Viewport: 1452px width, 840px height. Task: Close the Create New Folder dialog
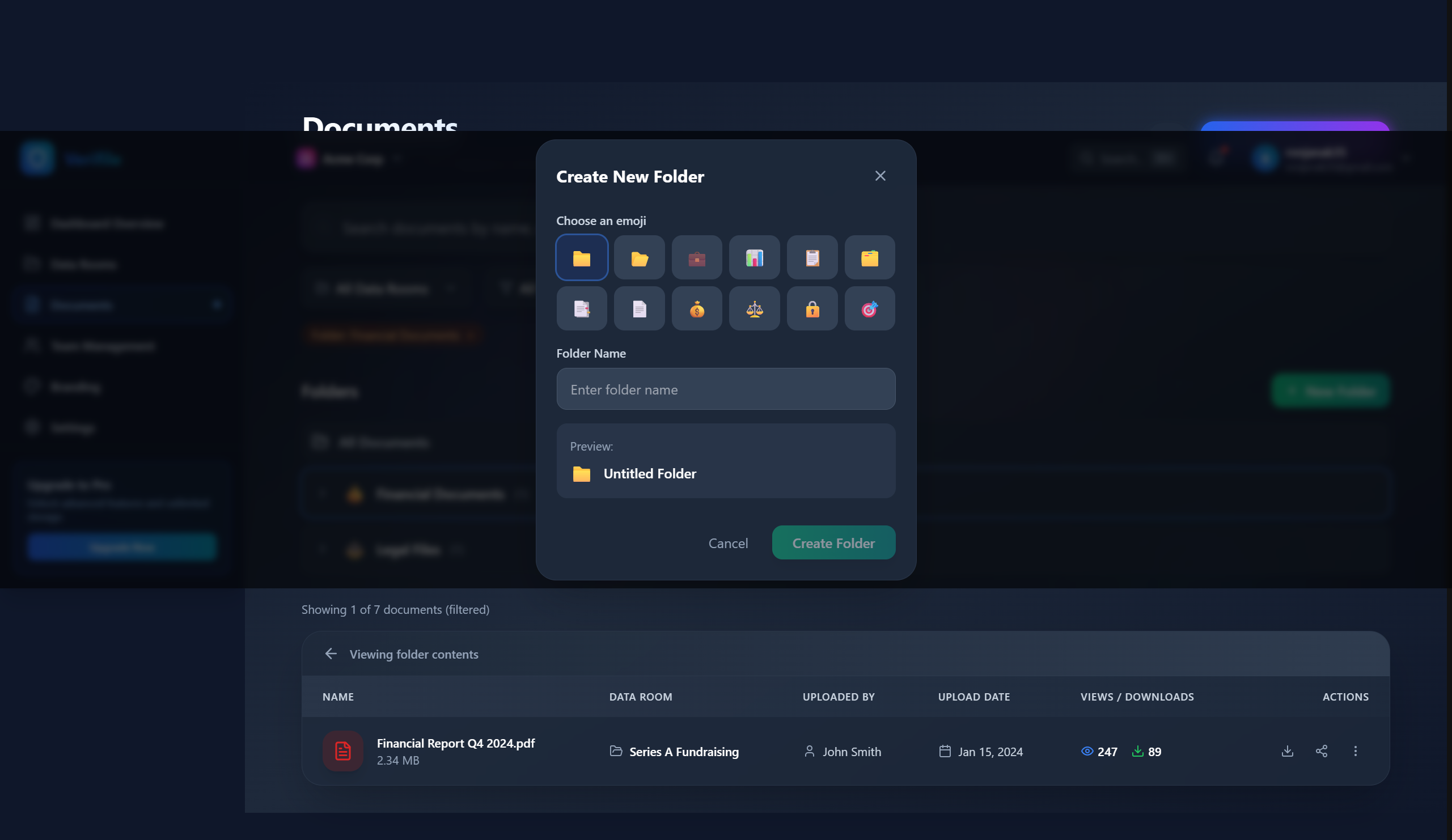pos(880,176)
